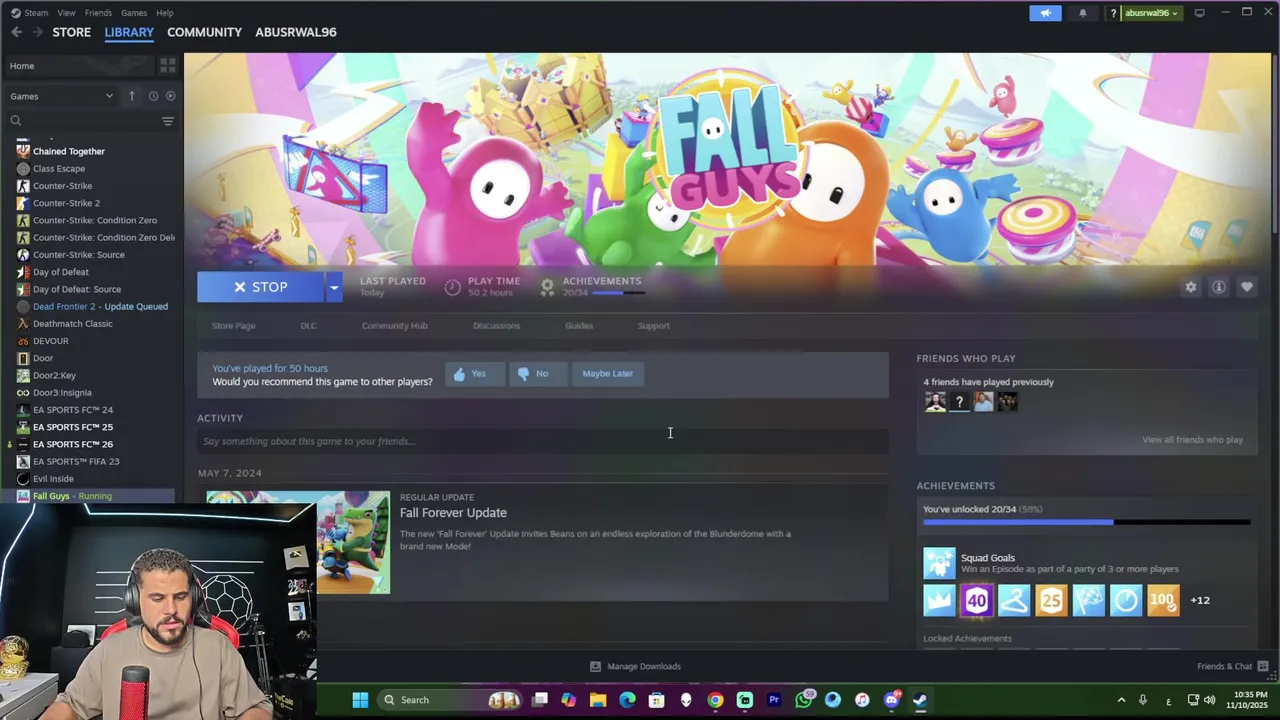Open the Fall Guys settings gear
This screenshot has height=720, width=1280.
click(1190, 287)
